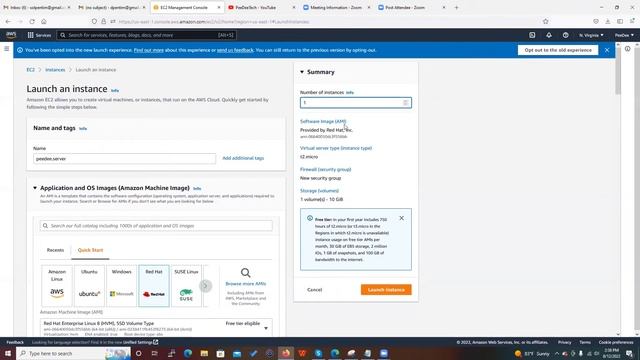This screenshot has height=360, width=640.
Task: Click the Browse more AMIs link
Action: tap(245, 283)
